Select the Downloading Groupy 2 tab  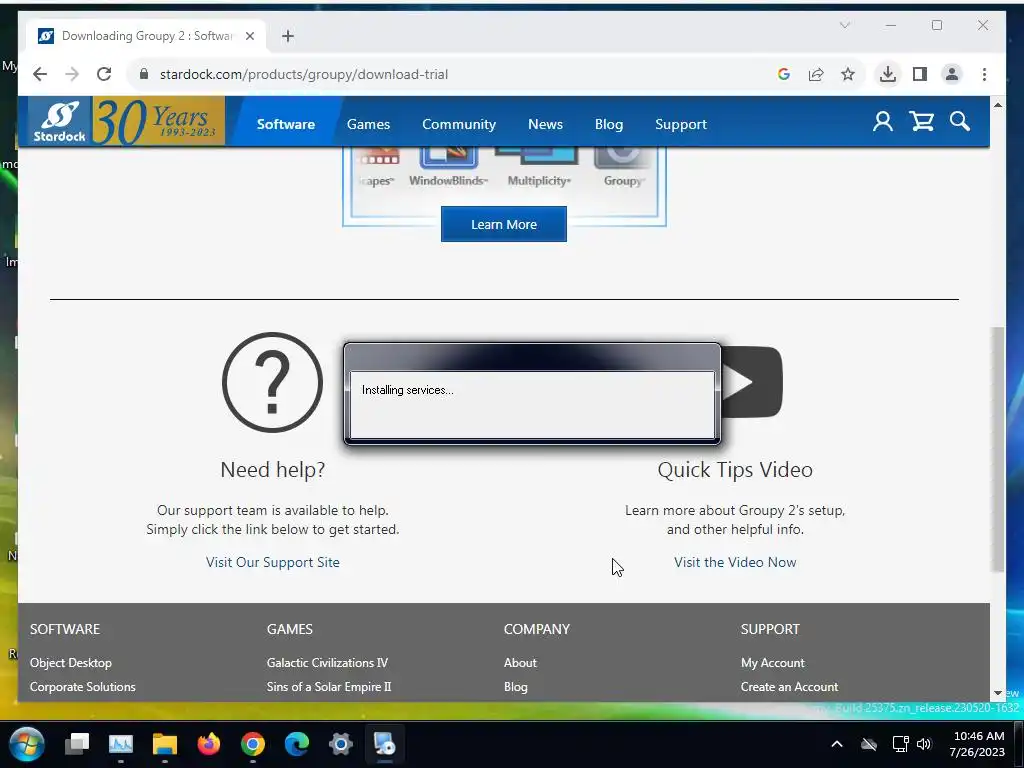tap(147, 36)
